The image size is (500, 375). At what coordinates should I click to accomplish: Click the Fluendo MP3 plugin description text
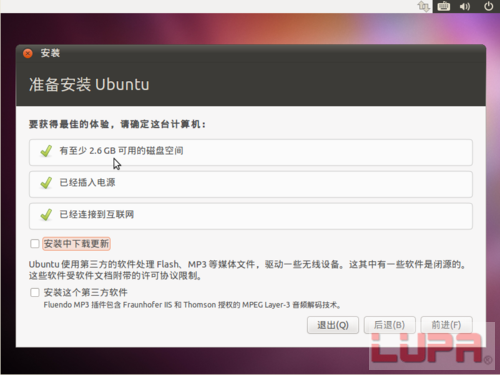click(192, 305)
